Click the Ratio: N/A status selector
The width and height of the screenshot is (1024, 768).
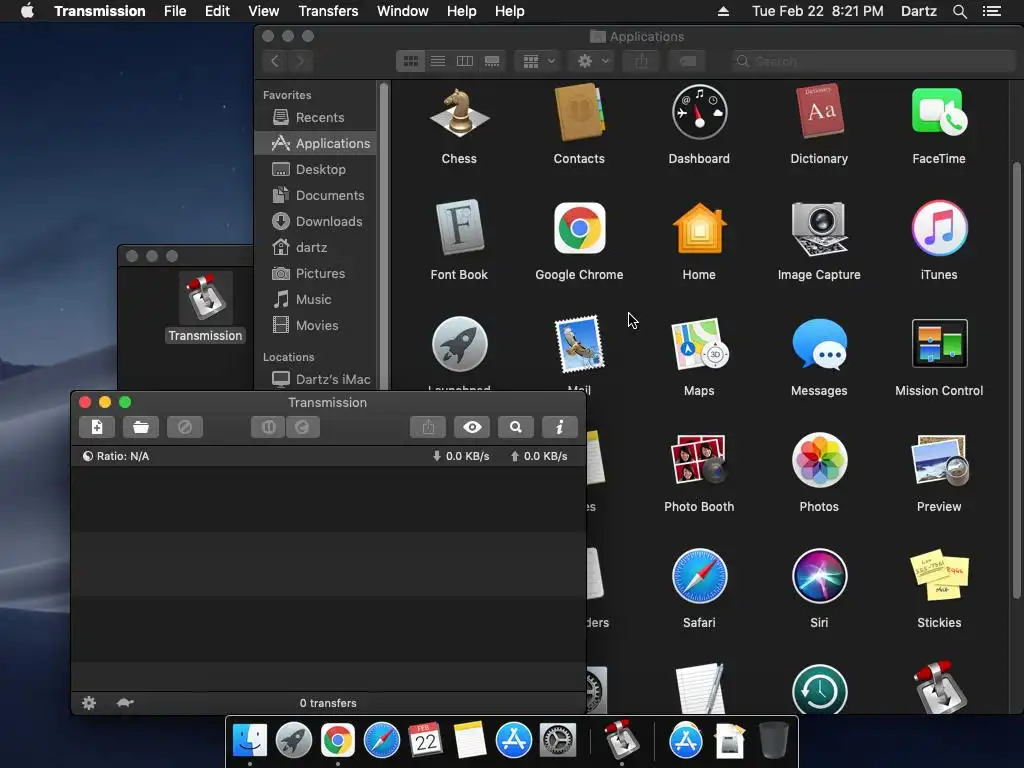tap(116, 456)
